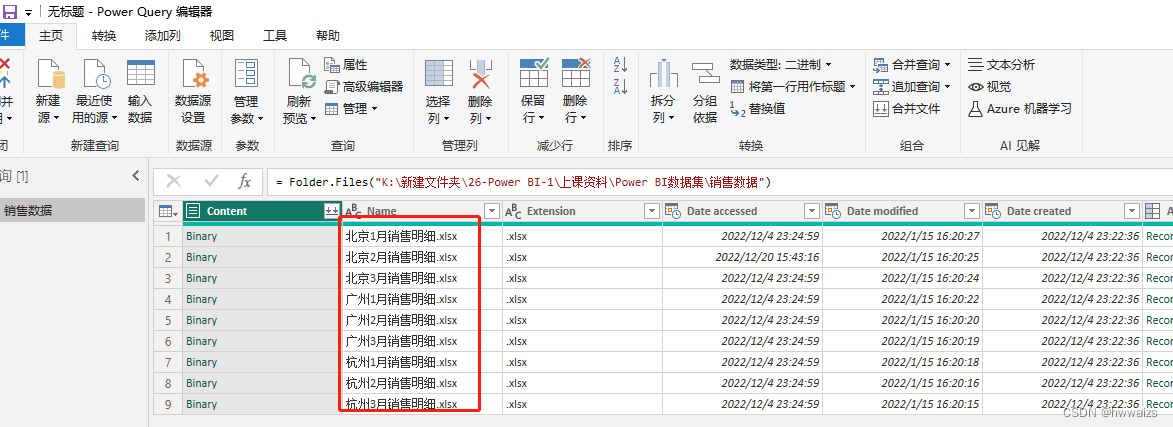Select 北京2月销售明细.xlsx cell

(422, 257)
